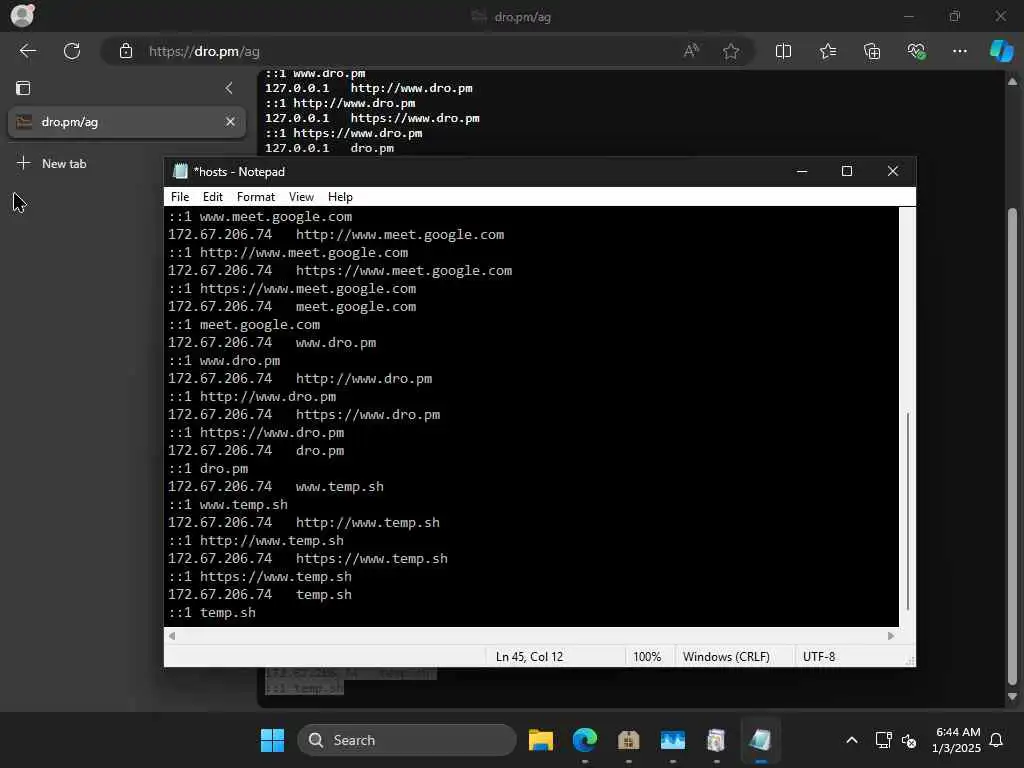Open the clock showing 6:44 AM

coord(956,740)
